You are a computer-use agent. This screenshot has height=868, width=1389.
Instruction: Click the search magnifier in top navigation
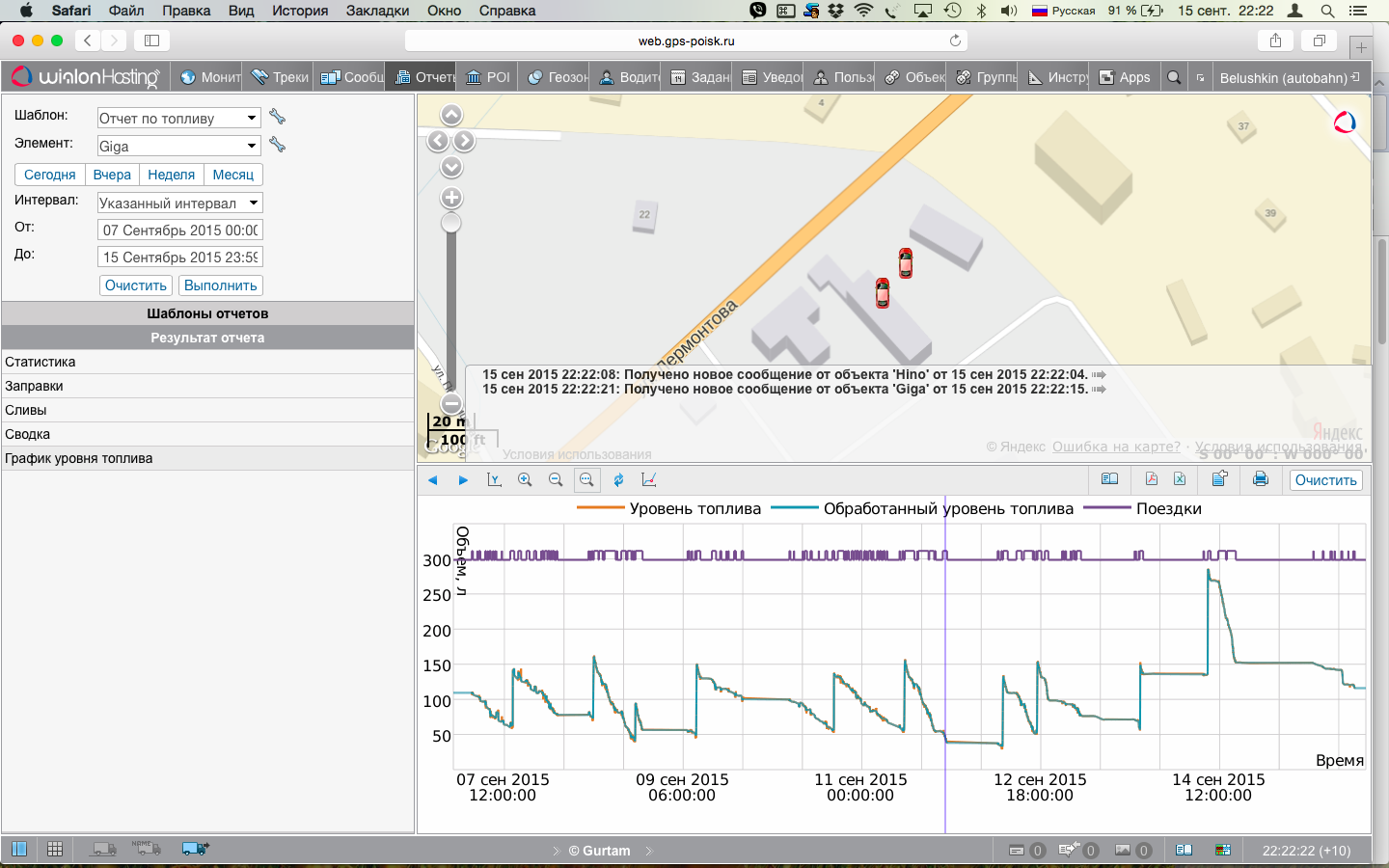point(1174,77)
